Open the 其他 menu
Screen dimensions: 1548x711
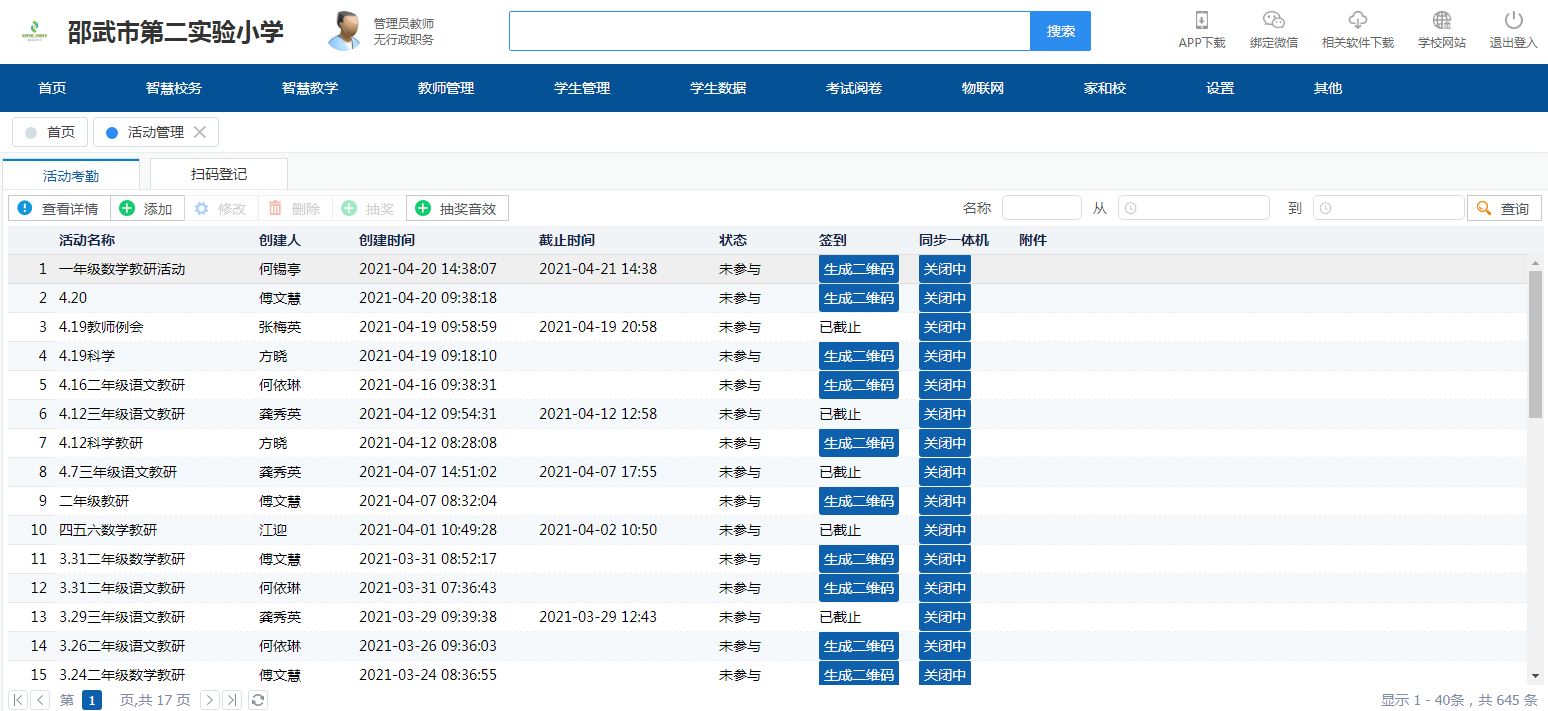1328,88
